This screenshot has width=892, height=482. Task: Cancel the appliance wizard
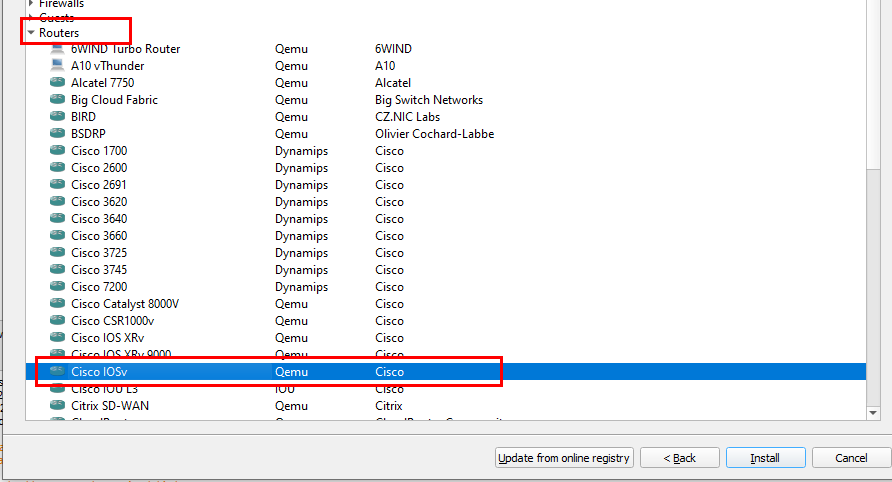coord(851,458)
